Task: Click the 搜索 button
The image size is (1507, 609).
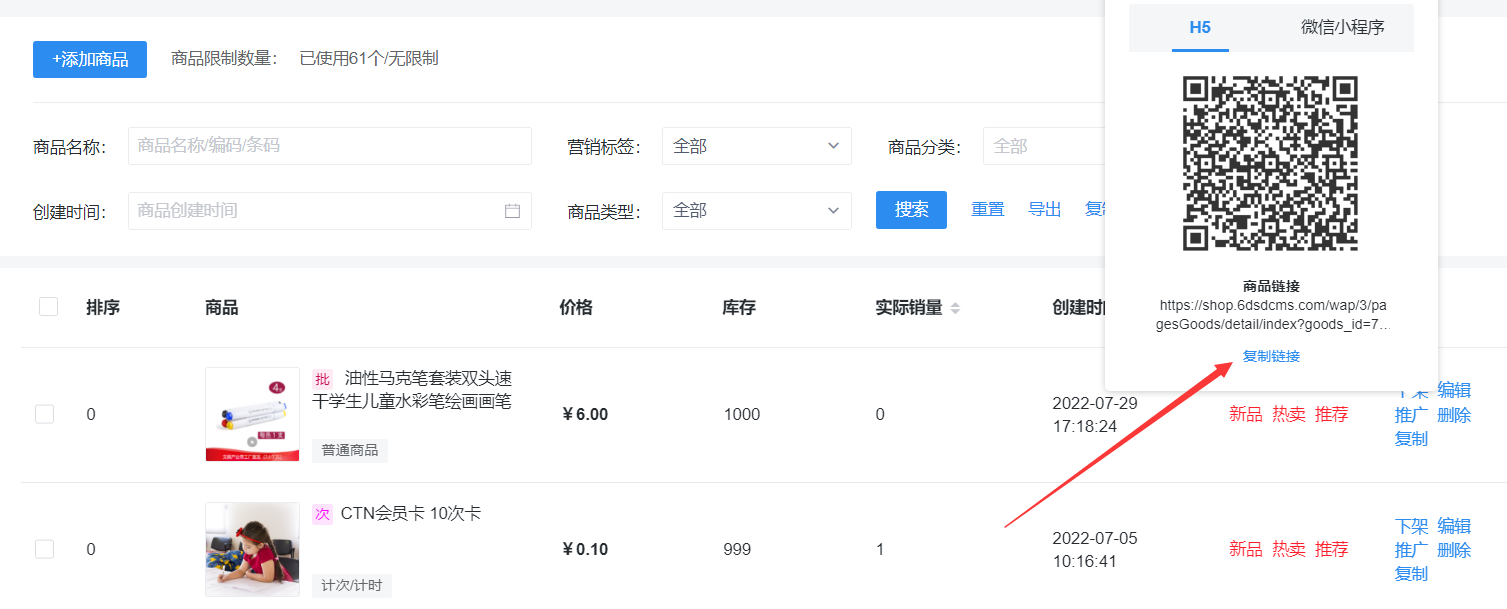Action: tap(911, 210)
